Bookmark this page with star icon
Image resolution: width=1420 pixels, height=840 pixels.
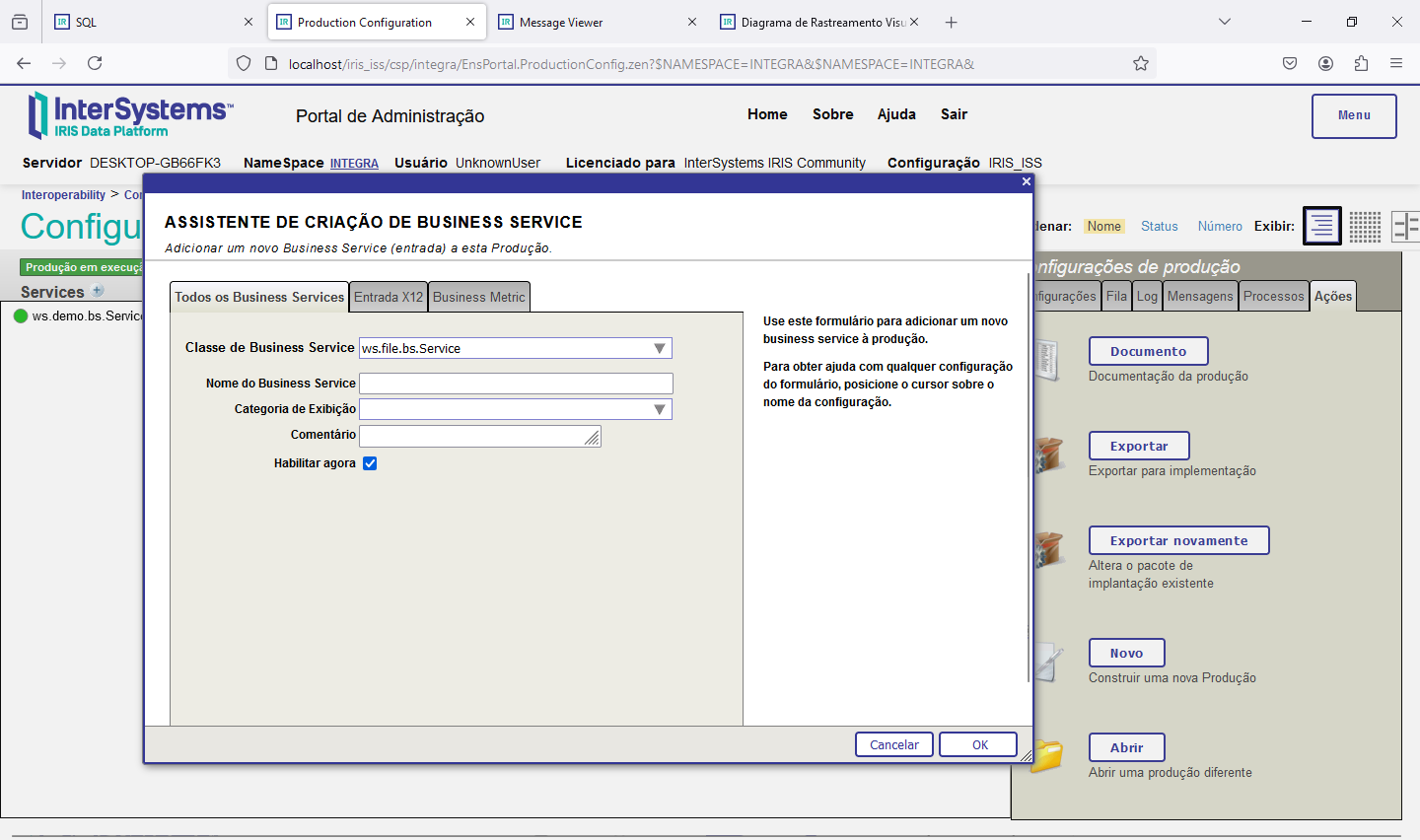[x=1141, y=64]
